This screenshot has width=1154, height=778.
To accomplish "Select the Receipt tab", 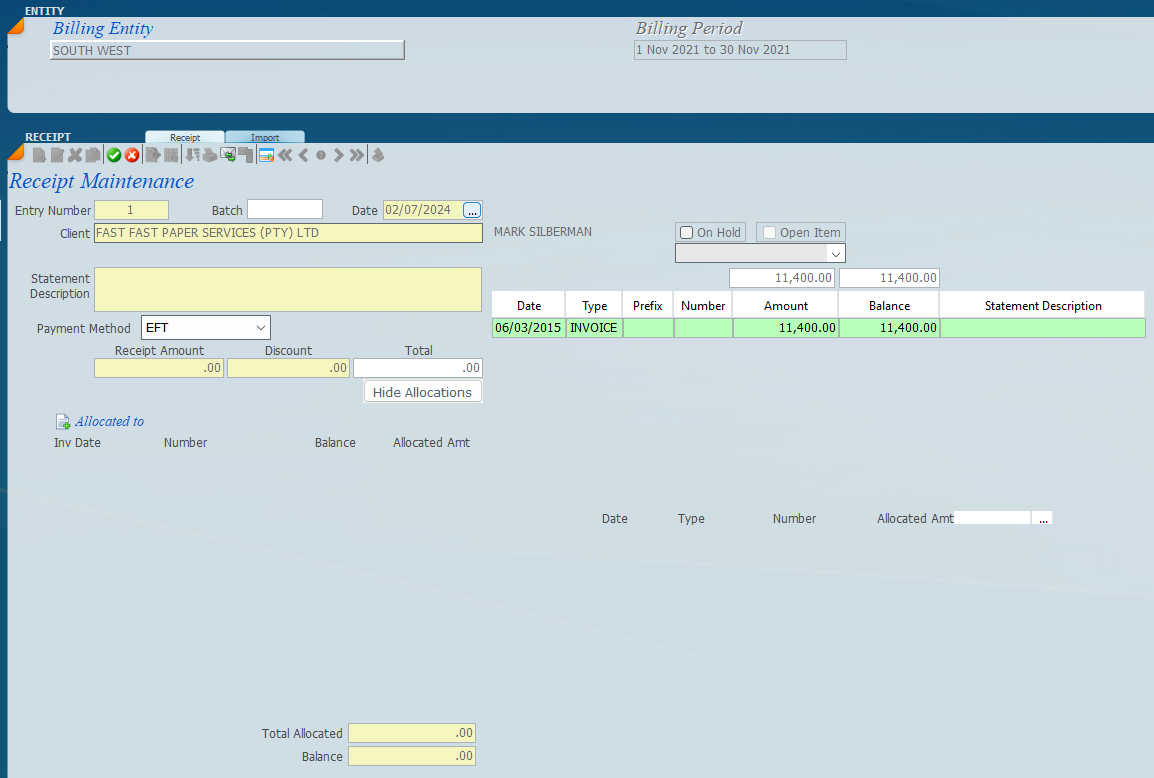I will (185, 137).
